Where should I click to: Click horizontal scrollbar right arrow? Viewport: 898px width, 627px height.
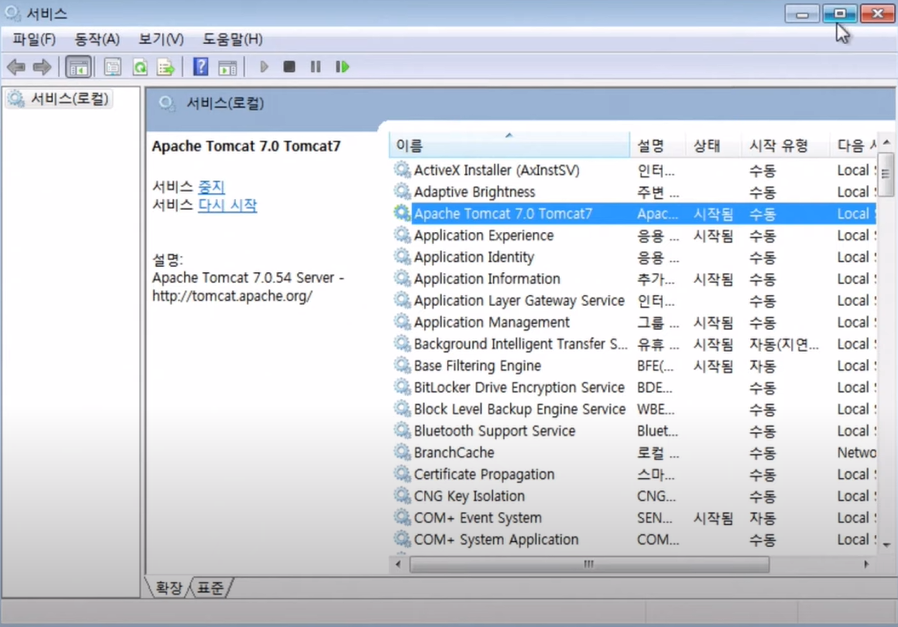point(866,565)
